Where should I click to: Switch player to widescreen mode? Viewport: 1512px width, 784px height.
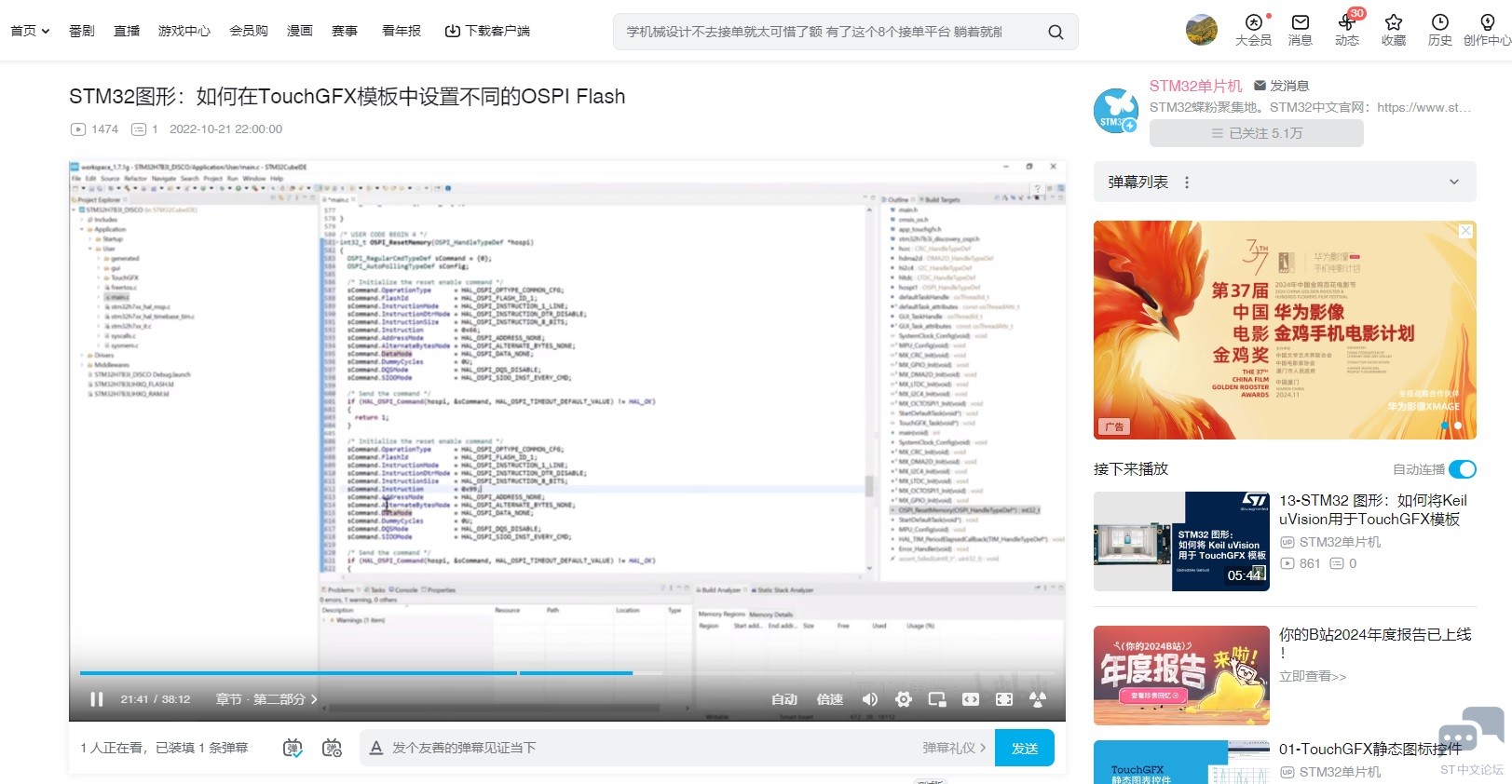tap(971, 699)
